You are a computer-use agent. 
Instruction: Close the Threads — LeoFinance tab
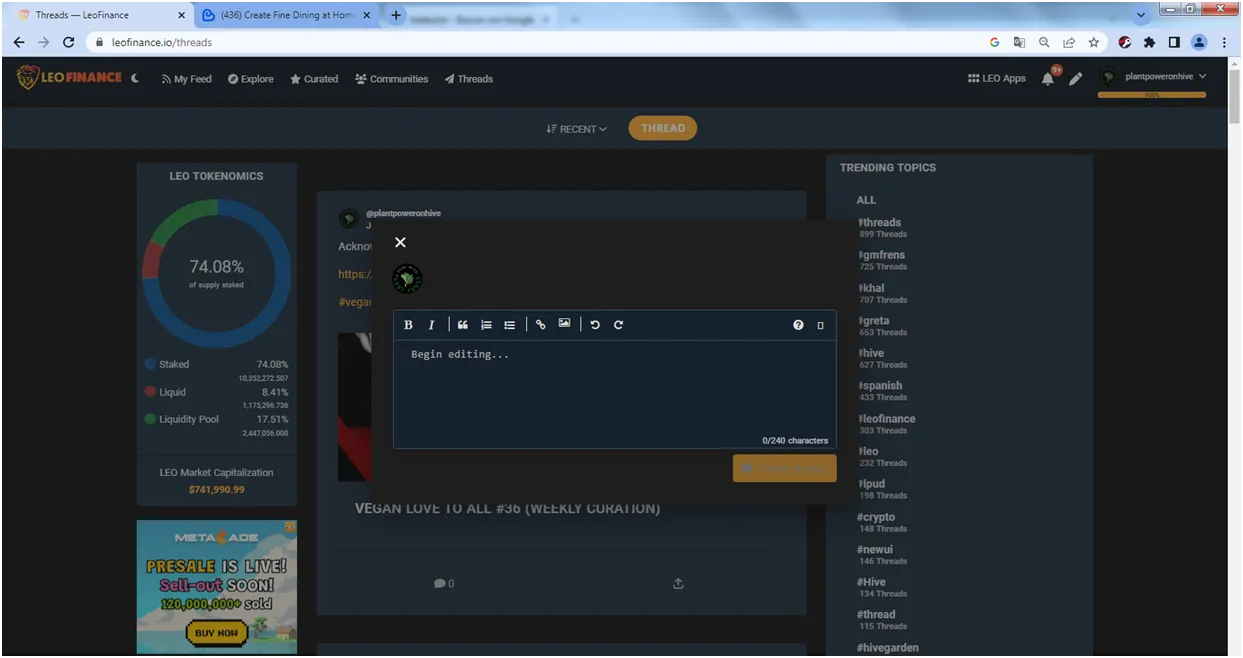[x=181, y=15]
